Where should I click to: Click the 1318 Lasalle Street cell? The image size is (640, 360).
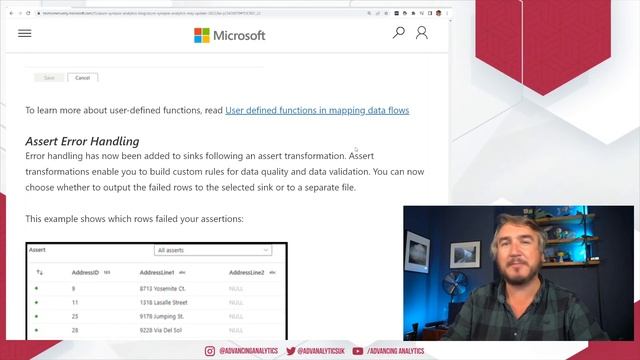coord(163,302)
